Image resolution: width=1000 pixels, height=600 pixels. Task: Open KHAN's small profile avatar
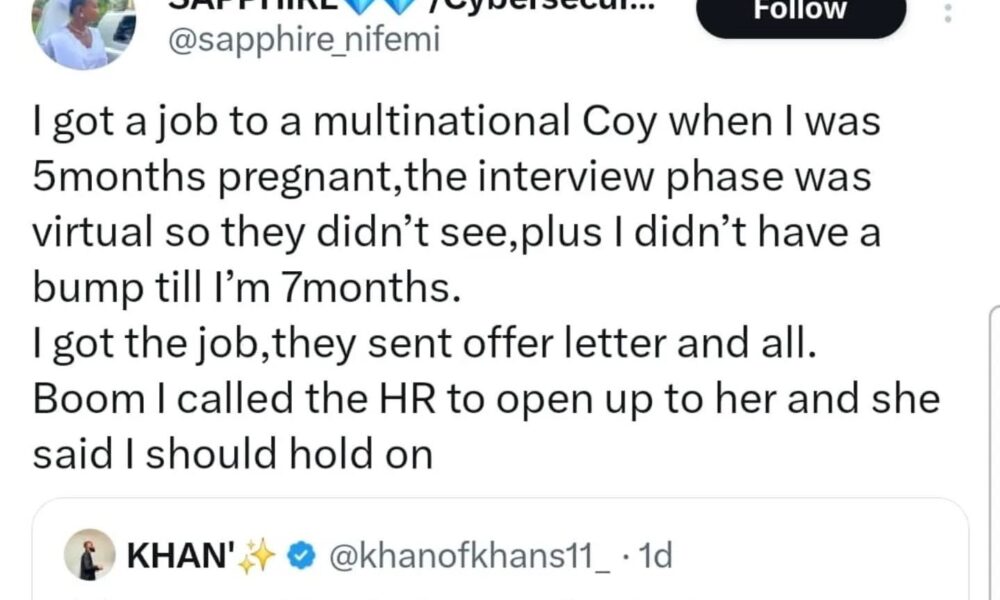(x=90, y=555)
